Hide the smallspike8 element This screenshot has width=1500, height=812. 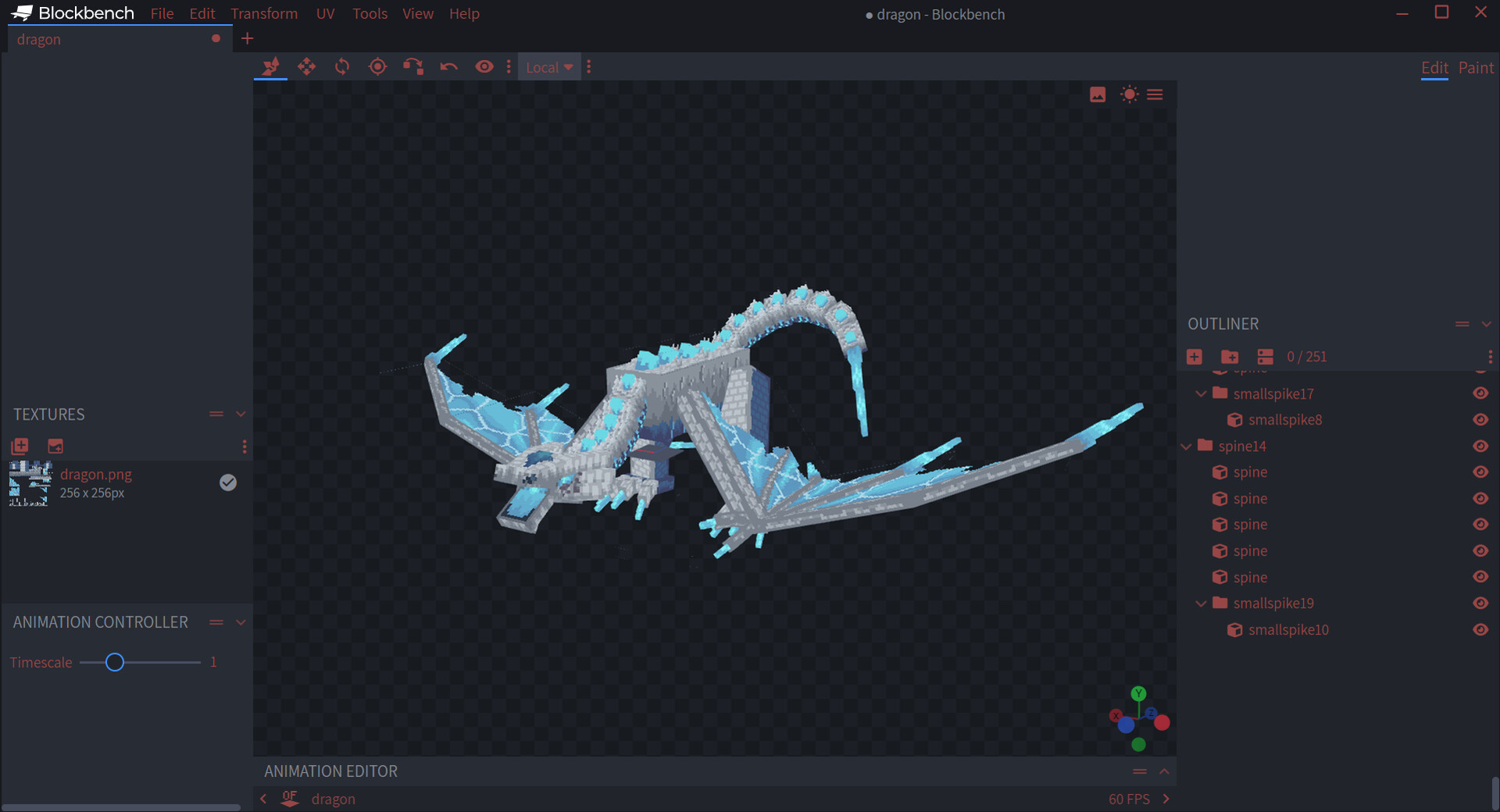pos(1481,419)
